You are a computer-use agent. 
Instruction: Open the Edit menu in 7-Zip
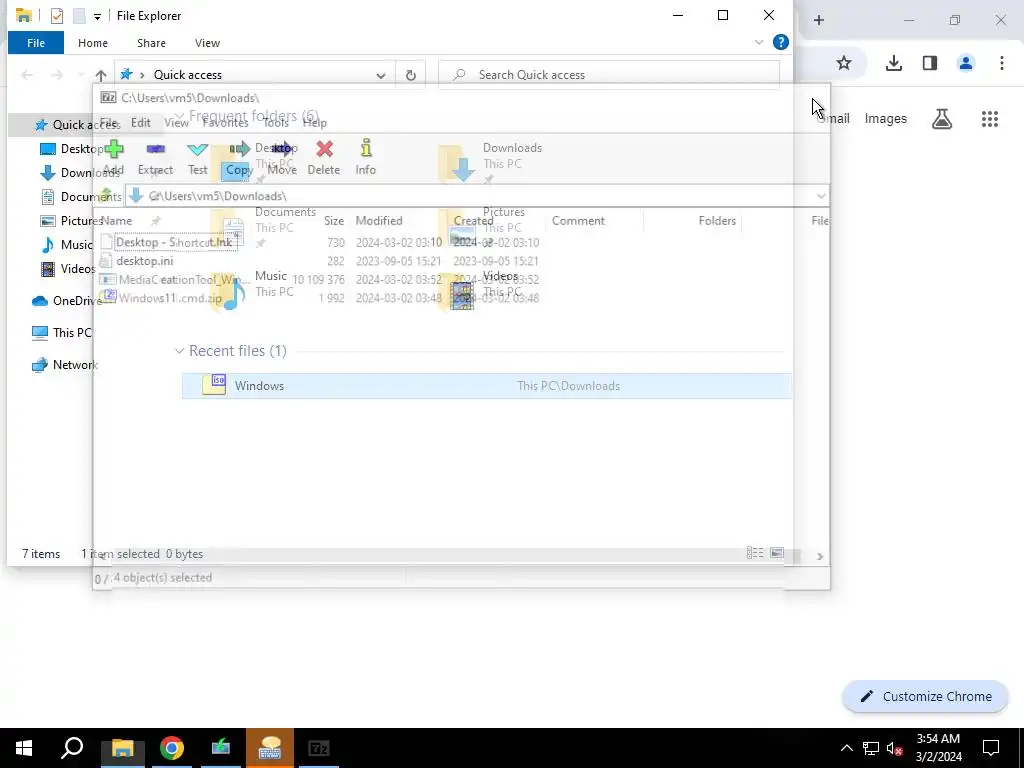(140, 123)
